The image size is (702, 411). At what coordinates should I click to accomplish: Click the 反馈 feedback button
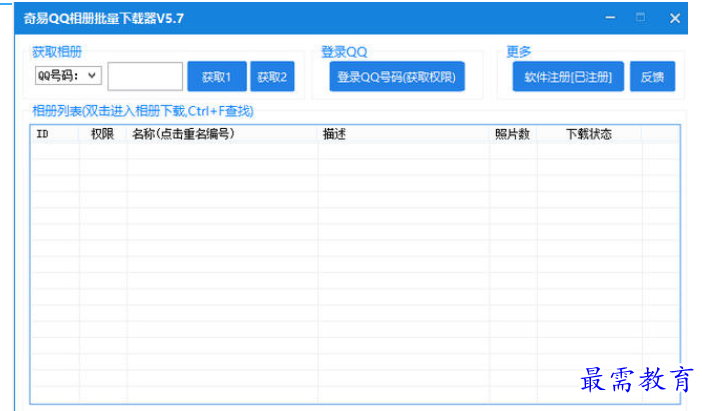tap(652, 77)
